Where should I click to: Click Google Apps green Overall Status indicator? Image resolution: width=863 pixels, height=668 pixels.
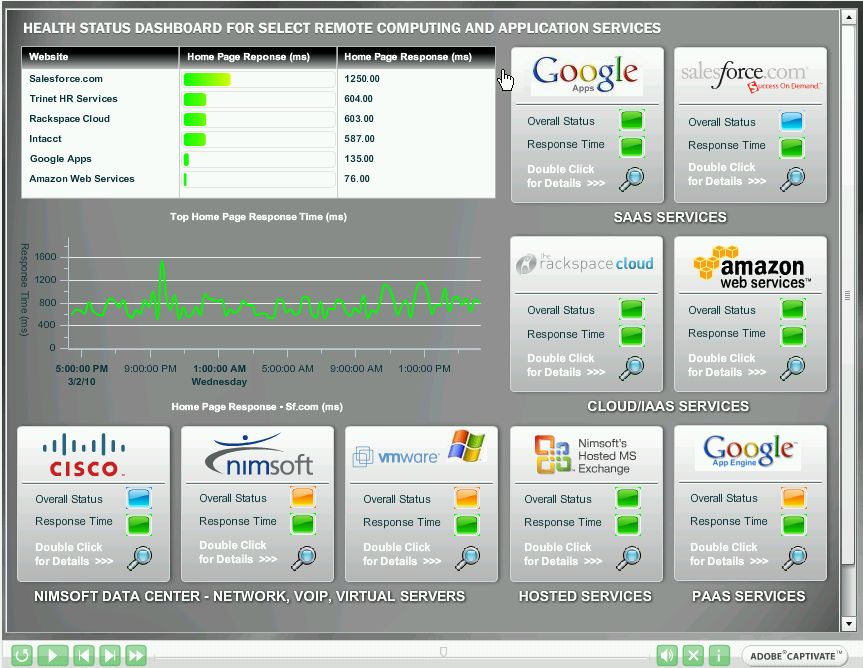pos(632,121)
